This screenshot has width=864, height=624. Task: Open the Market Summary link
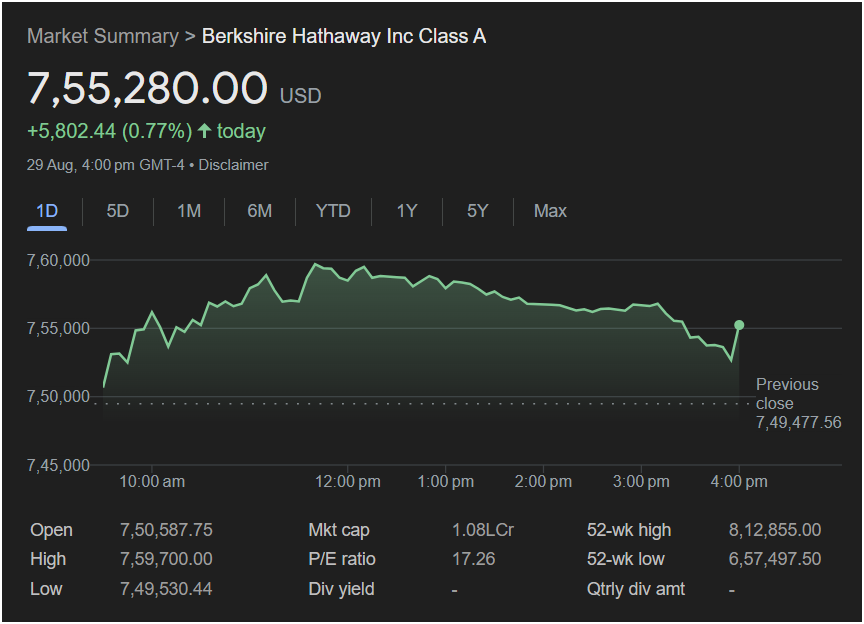[x=102, y=36]
